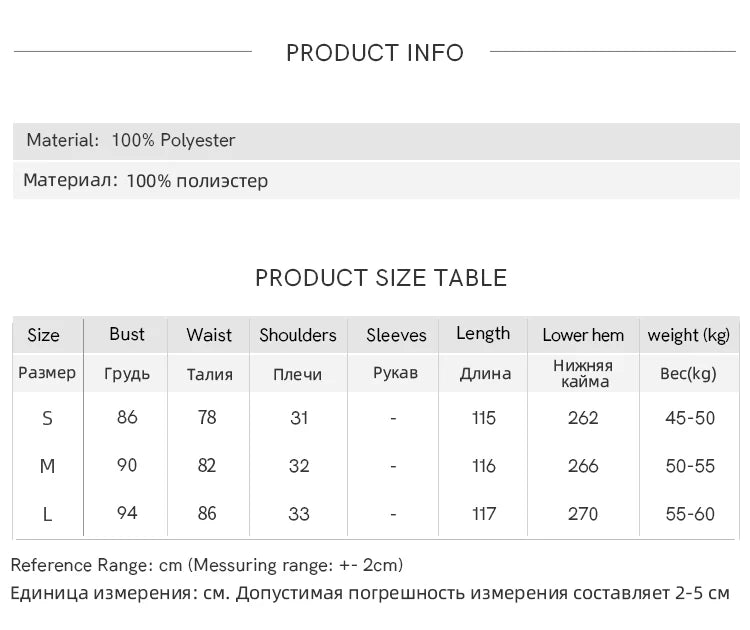Image resolution: width=750 pixels, height=630 pixels.
Task: Click the weight range 55-60
Action: 690,514
